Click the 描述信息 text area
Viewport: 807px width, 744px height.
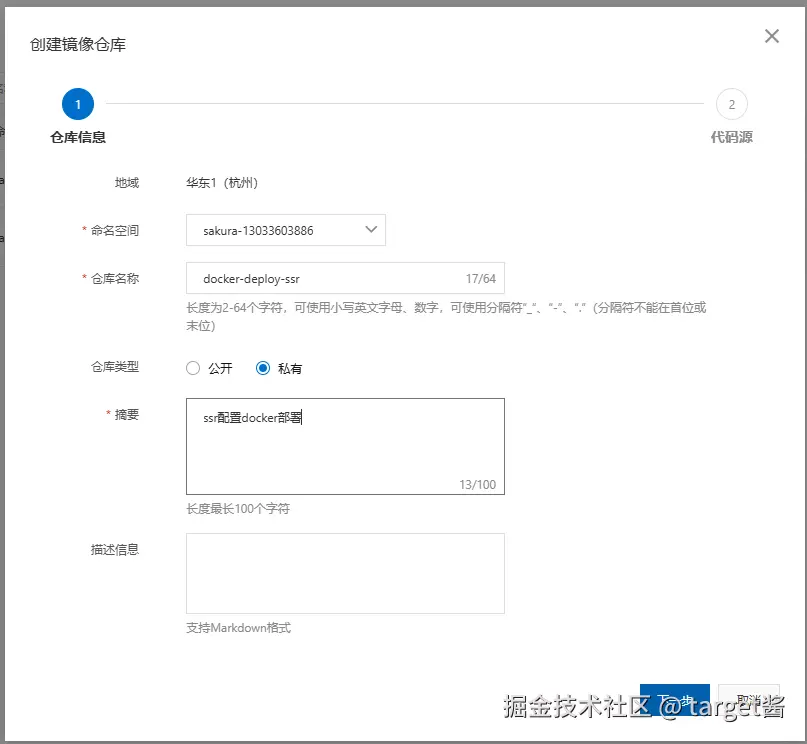tap(345, 573)
